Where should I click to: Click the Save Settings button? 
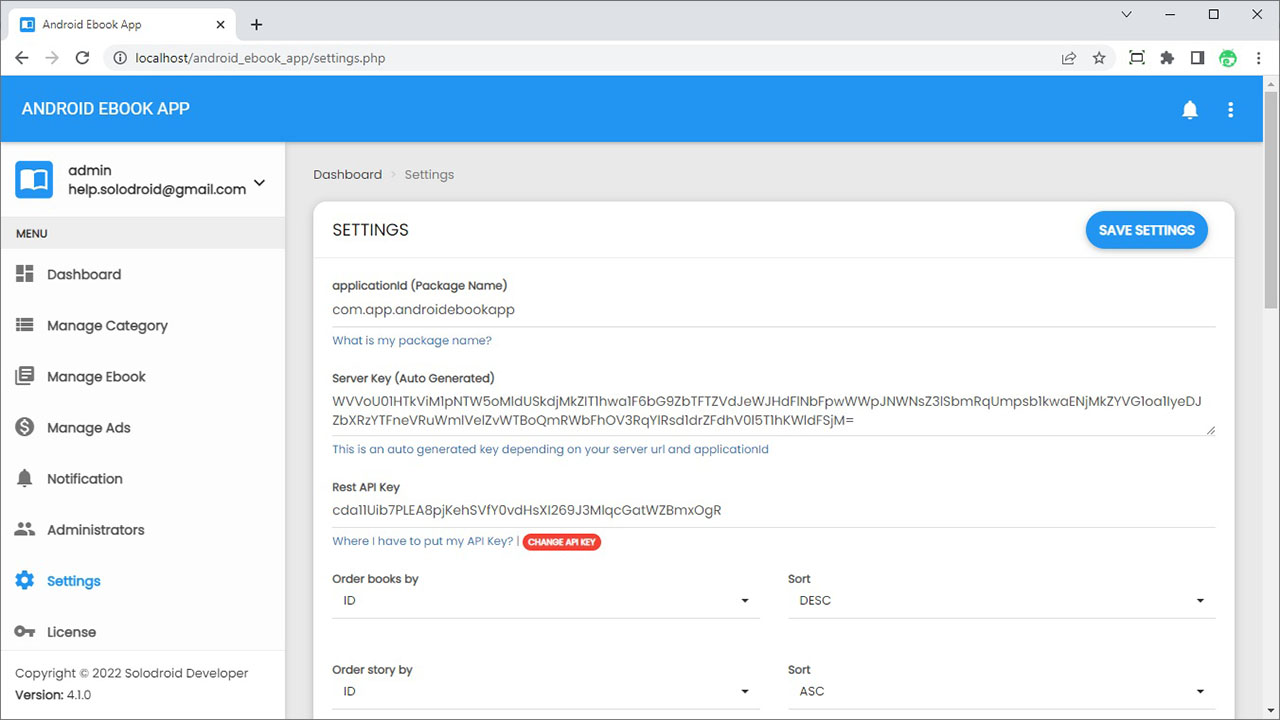1146,230
